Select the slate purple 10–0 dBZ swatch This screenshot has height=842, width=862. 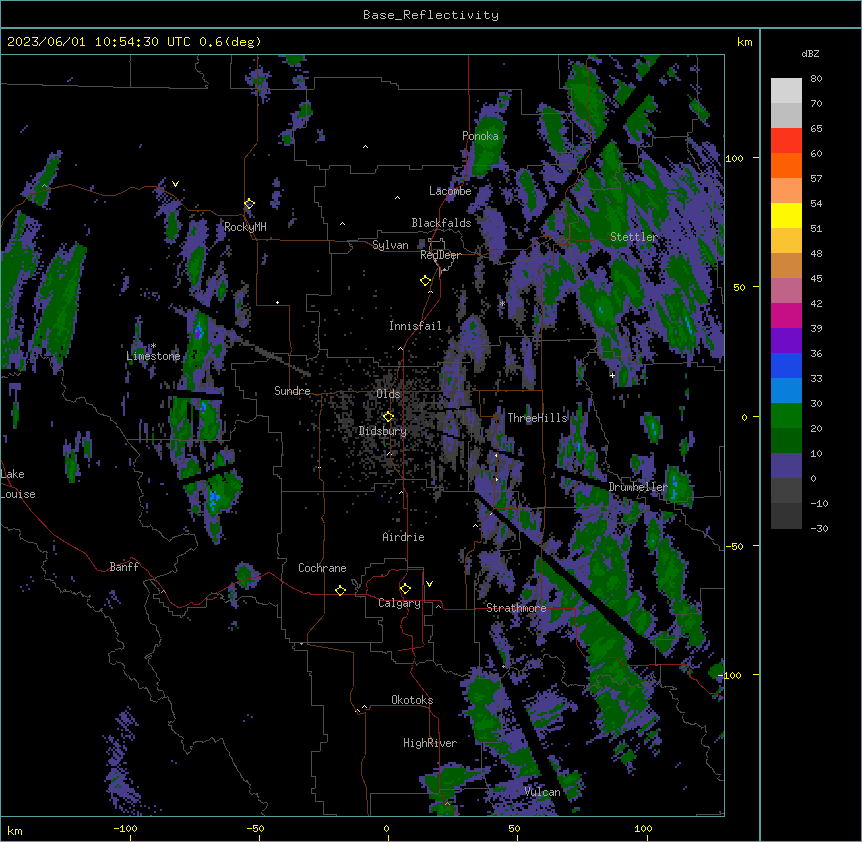[786, 466]
